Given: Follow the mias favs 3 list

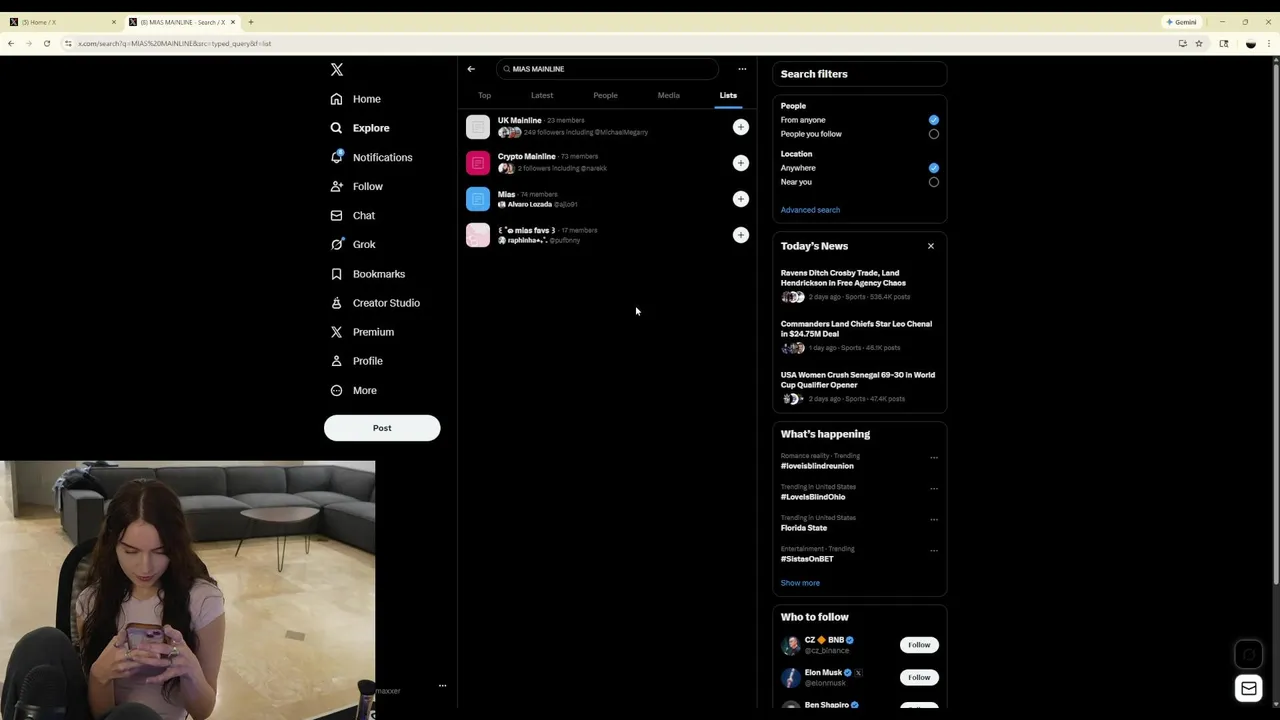Looking at the screenshot, I should click(741, 235).
